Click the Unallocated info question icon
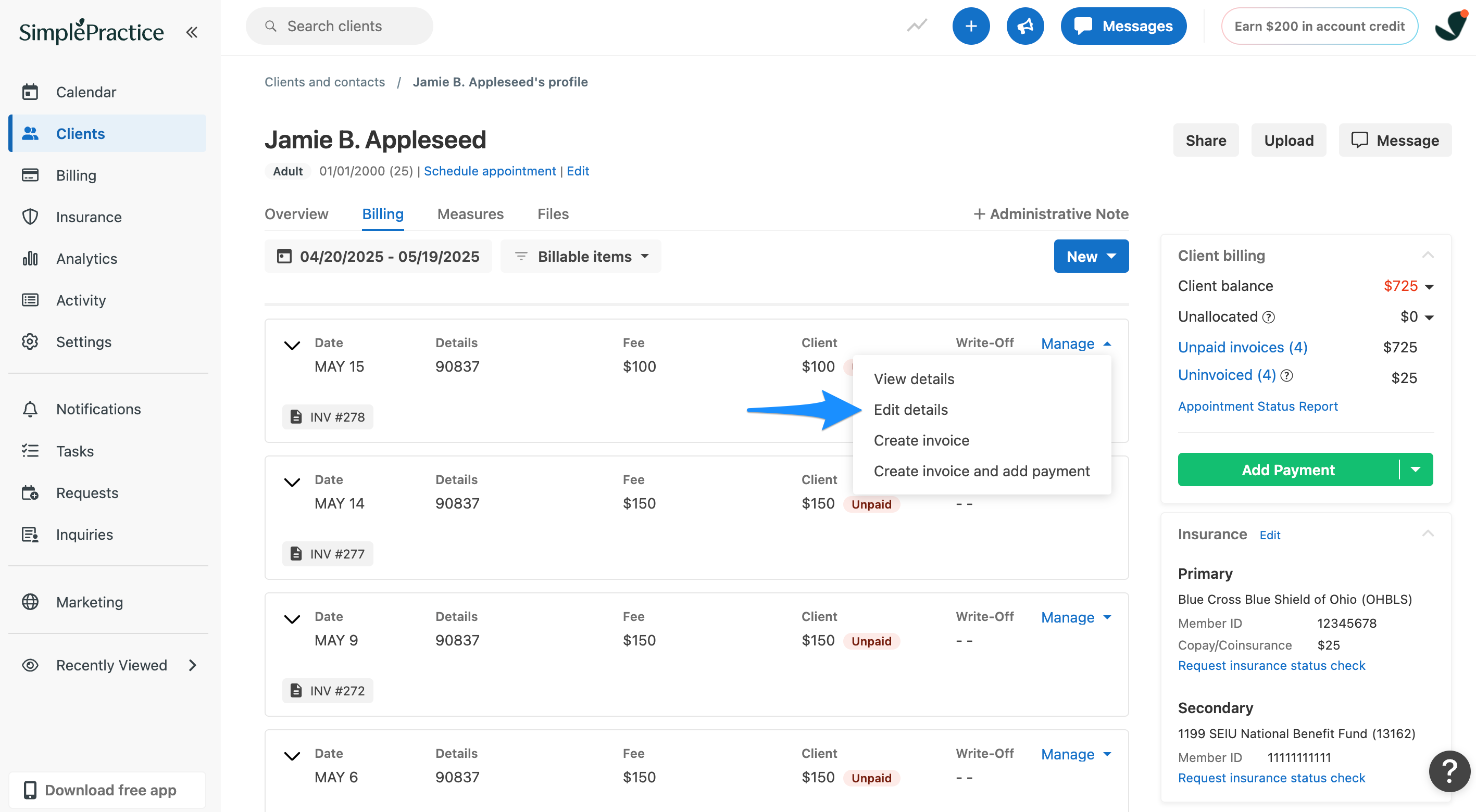Image resolution: width=1476 pixels, height=812 pixels. 1269,317
